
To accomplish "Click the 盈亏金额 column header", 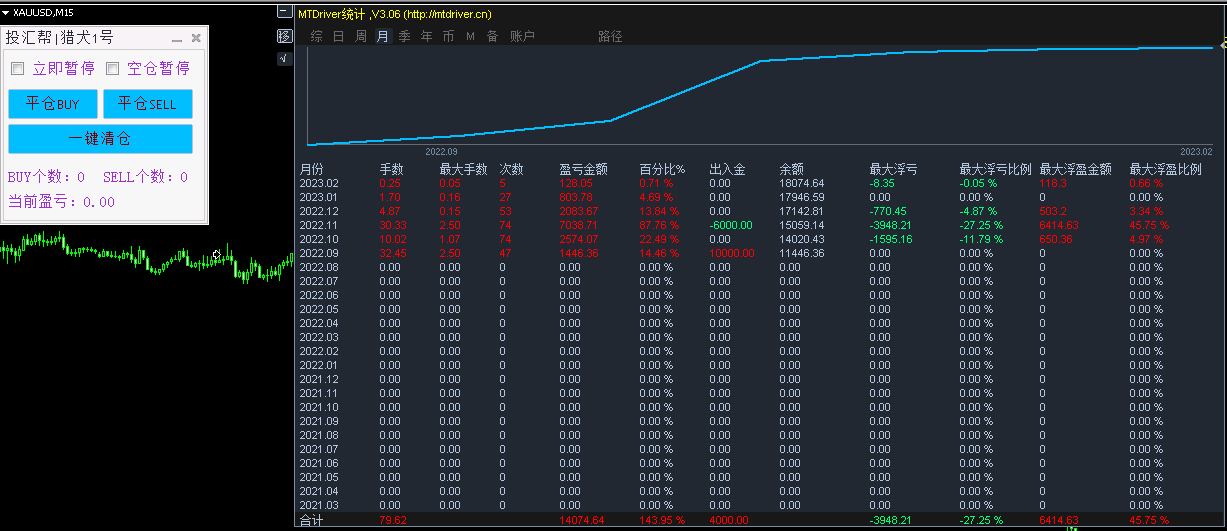I will [584, 169].
